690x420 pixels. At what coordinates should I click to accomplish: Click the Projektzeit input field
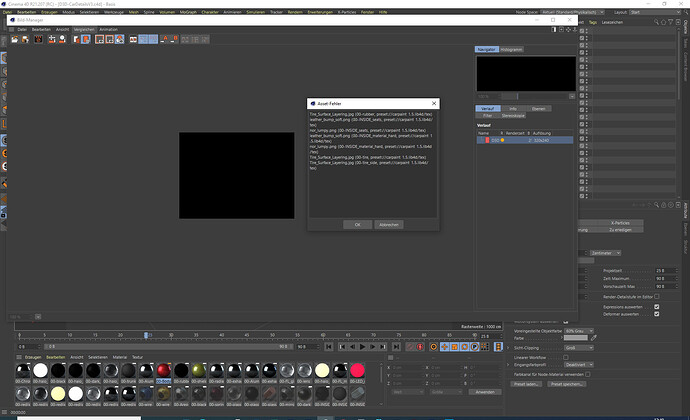[x=664, y=271]
